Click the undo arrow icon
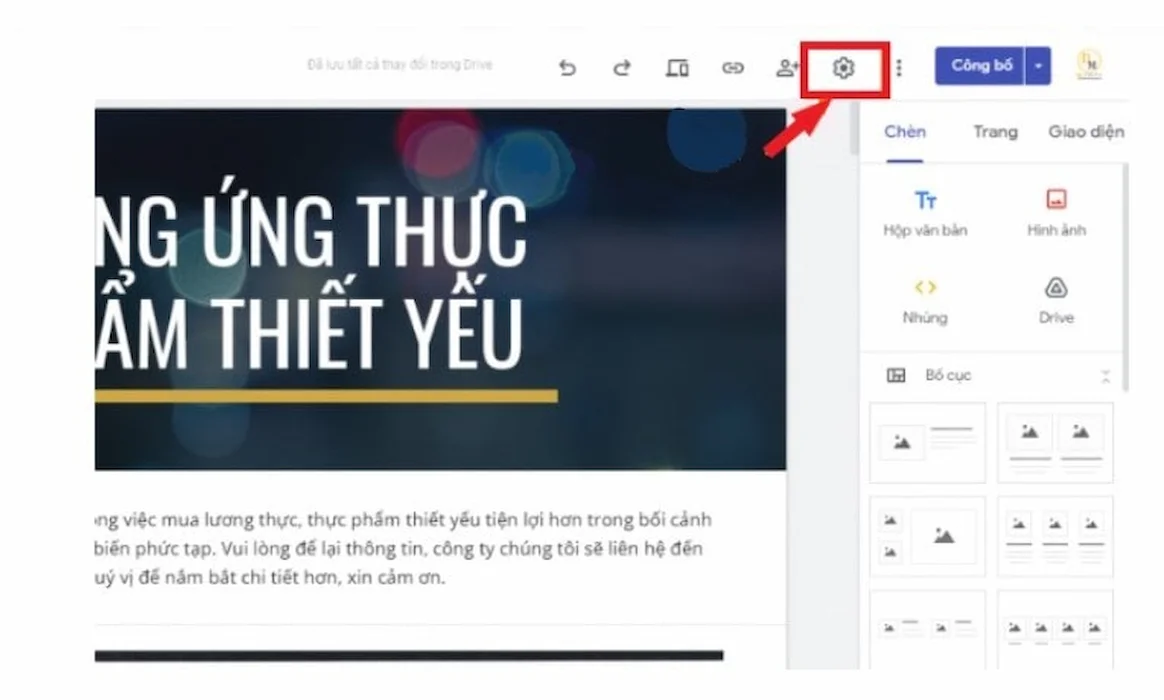The height and width of the screenshot is (700, 1164). click(567, 68)
